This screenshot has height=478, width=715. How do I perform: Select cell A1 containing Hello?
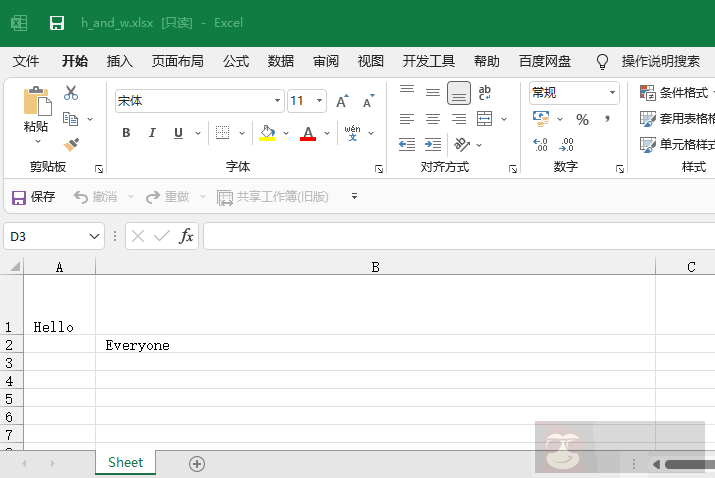59,305
